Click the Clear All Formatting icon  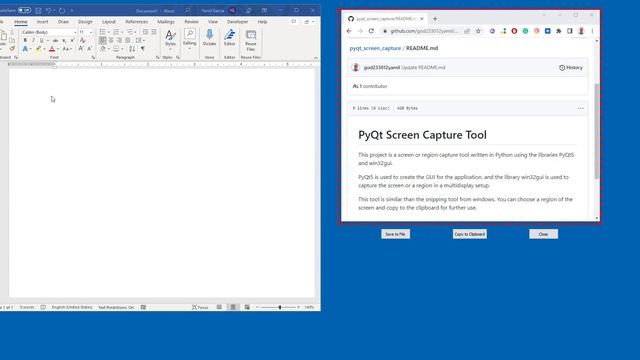click(83, 40)
